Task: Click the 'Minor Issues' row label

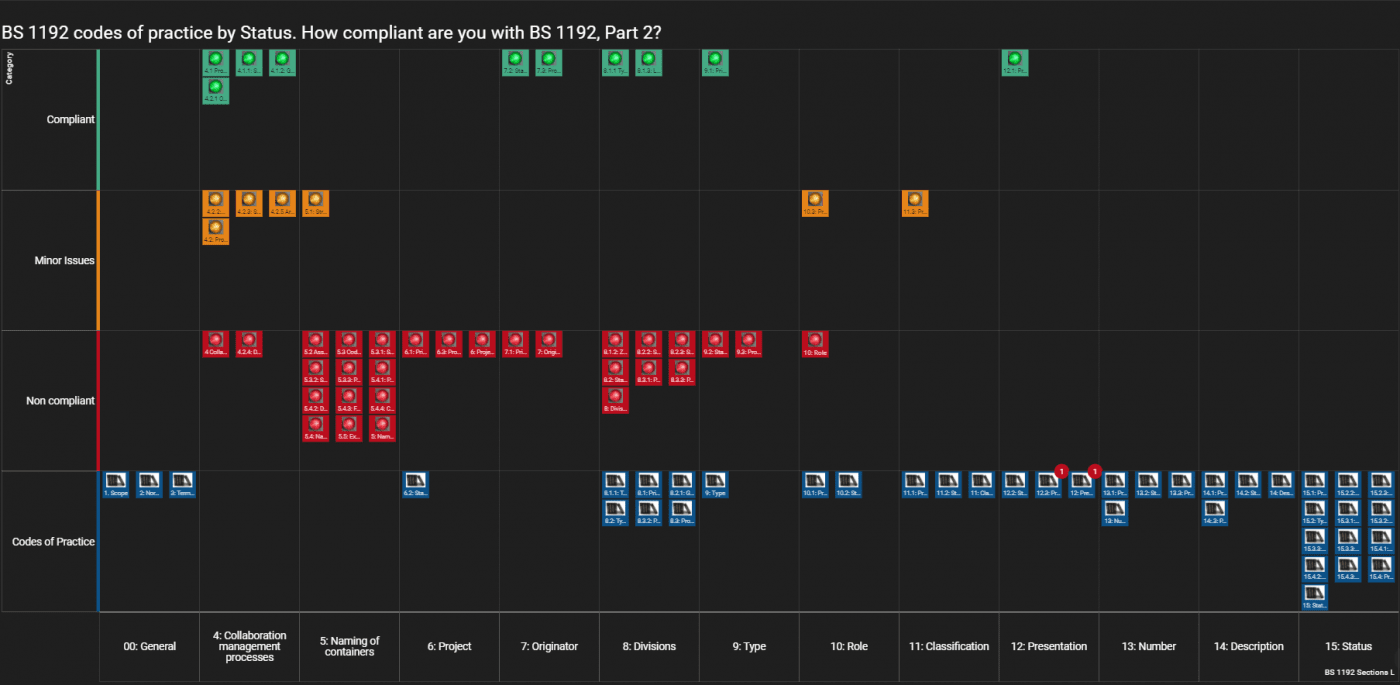Action: tap(64, 260)
